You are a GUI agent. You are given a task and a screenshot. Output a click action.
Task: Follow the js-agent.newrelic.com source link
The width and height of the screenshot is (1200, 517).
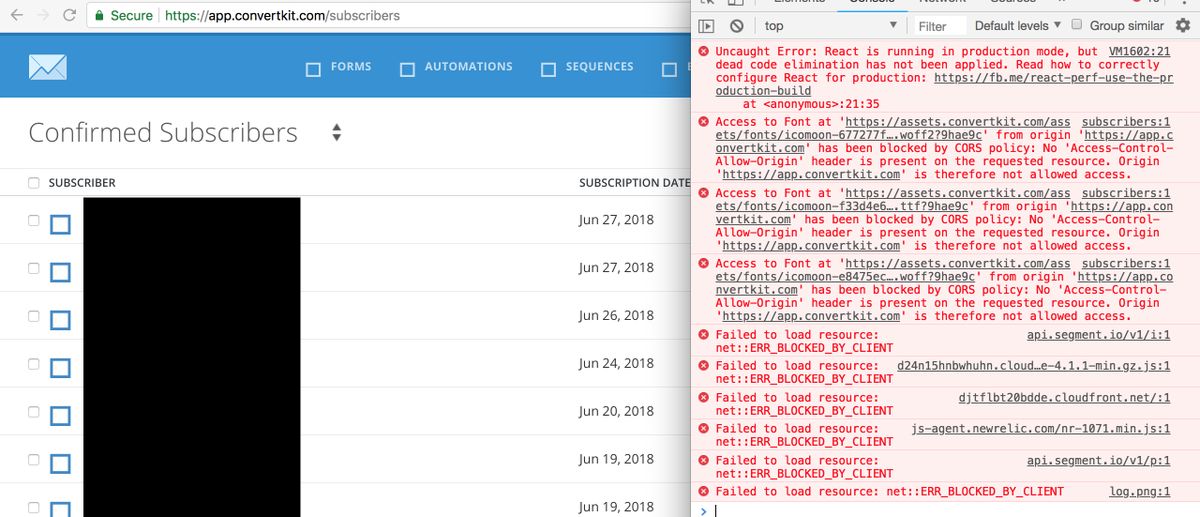click(1040, 429)
